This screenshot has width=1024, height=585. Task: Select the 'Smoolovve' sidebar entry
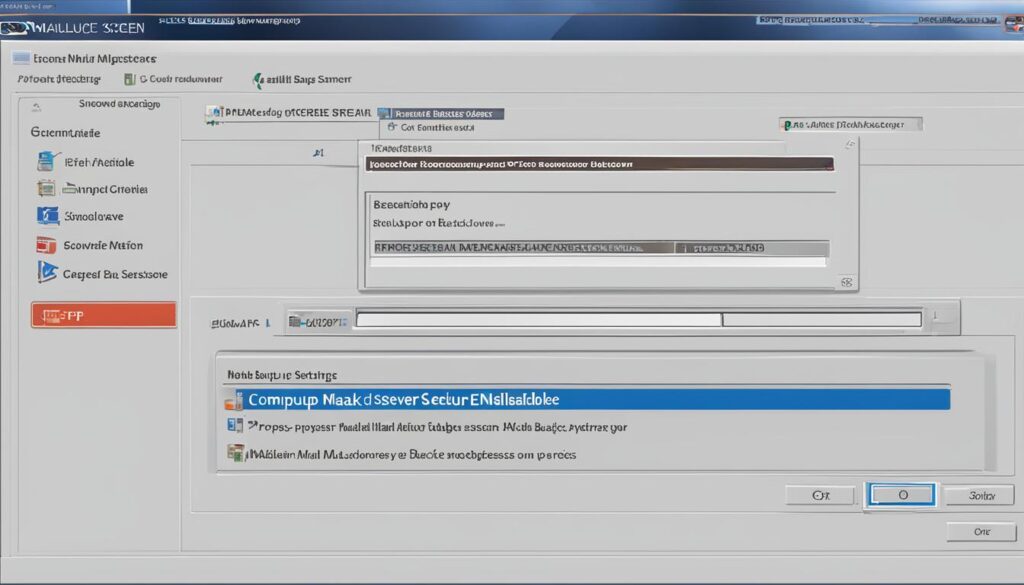click(x=93, y=216)
